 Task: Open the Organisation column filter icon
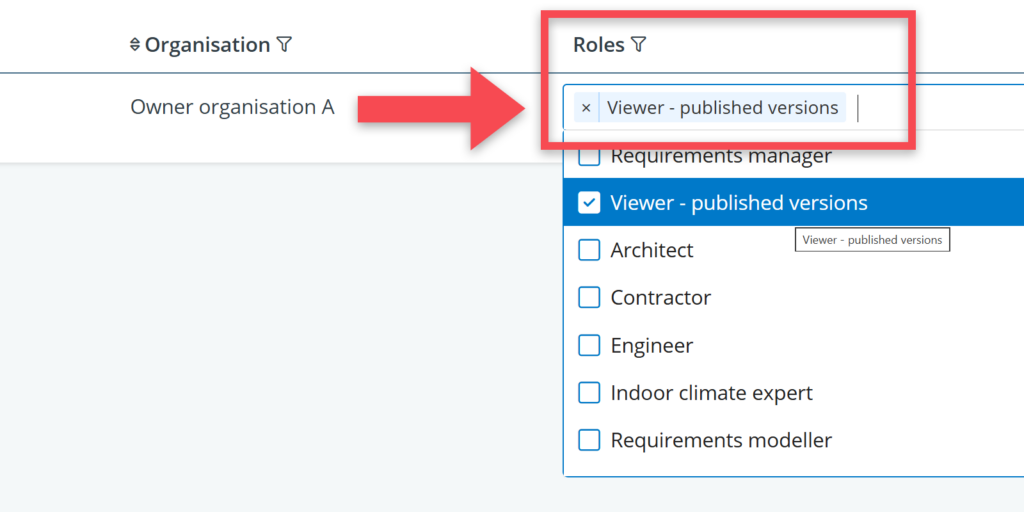point(284,45)
